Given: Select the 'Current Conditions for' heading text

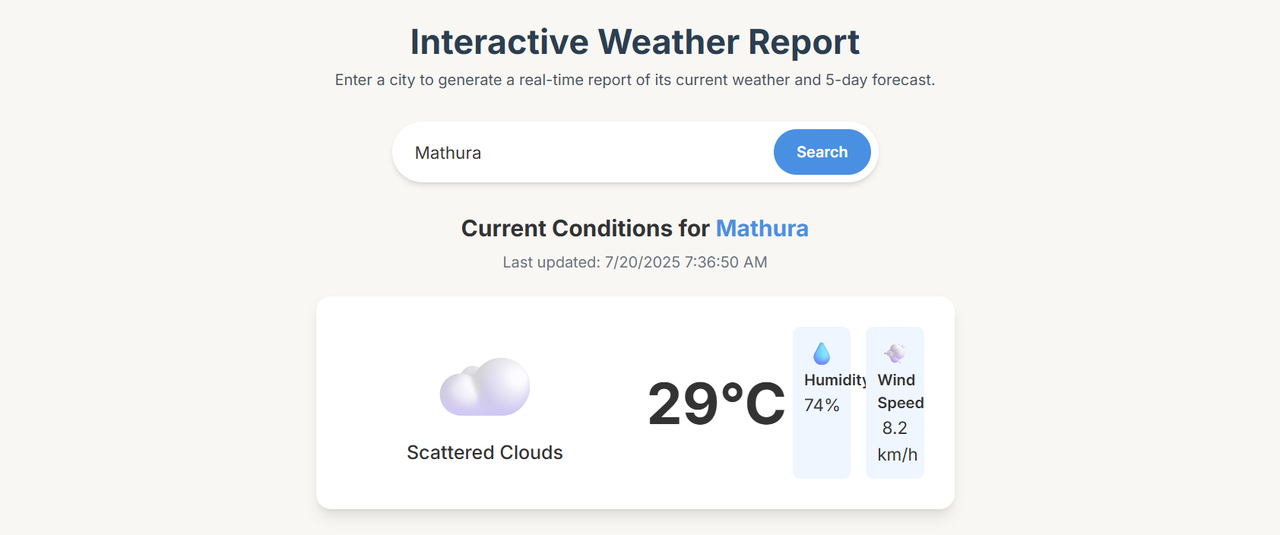Looking at the screenshot, I should click(x=585, y=228).
